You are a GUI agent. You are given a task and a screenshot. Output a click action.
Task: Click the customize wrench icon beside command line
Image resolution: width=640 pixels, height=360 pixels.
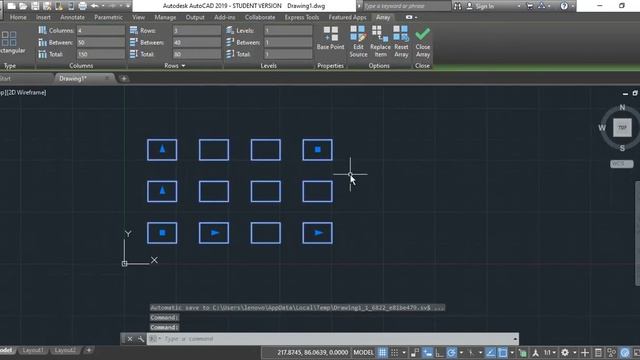[141, 339]
